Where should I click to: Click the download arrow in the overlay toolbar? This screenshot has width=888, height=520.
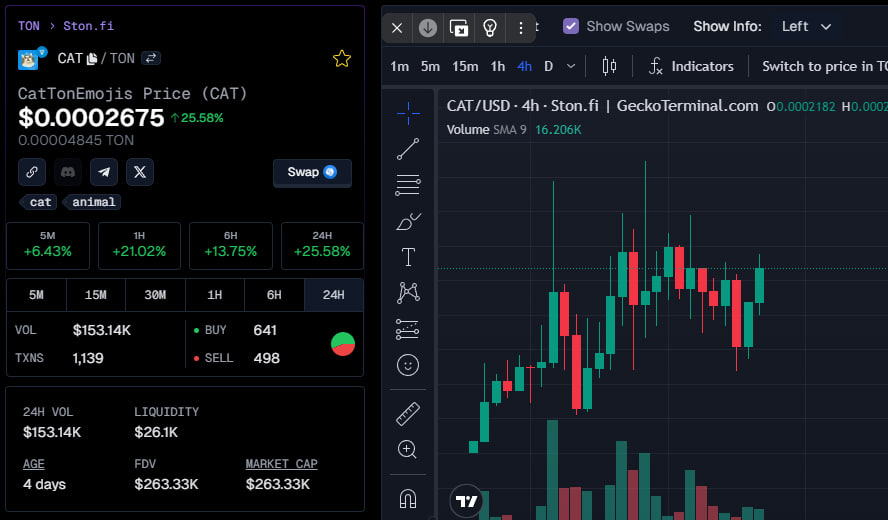pos(428,28)
